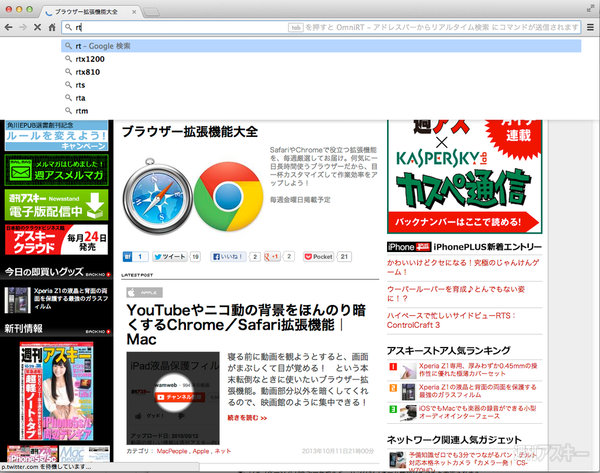This screenshot has height=473, width=600.
Task: Choose the rts suggestion
Action: [x=321, y=85]
